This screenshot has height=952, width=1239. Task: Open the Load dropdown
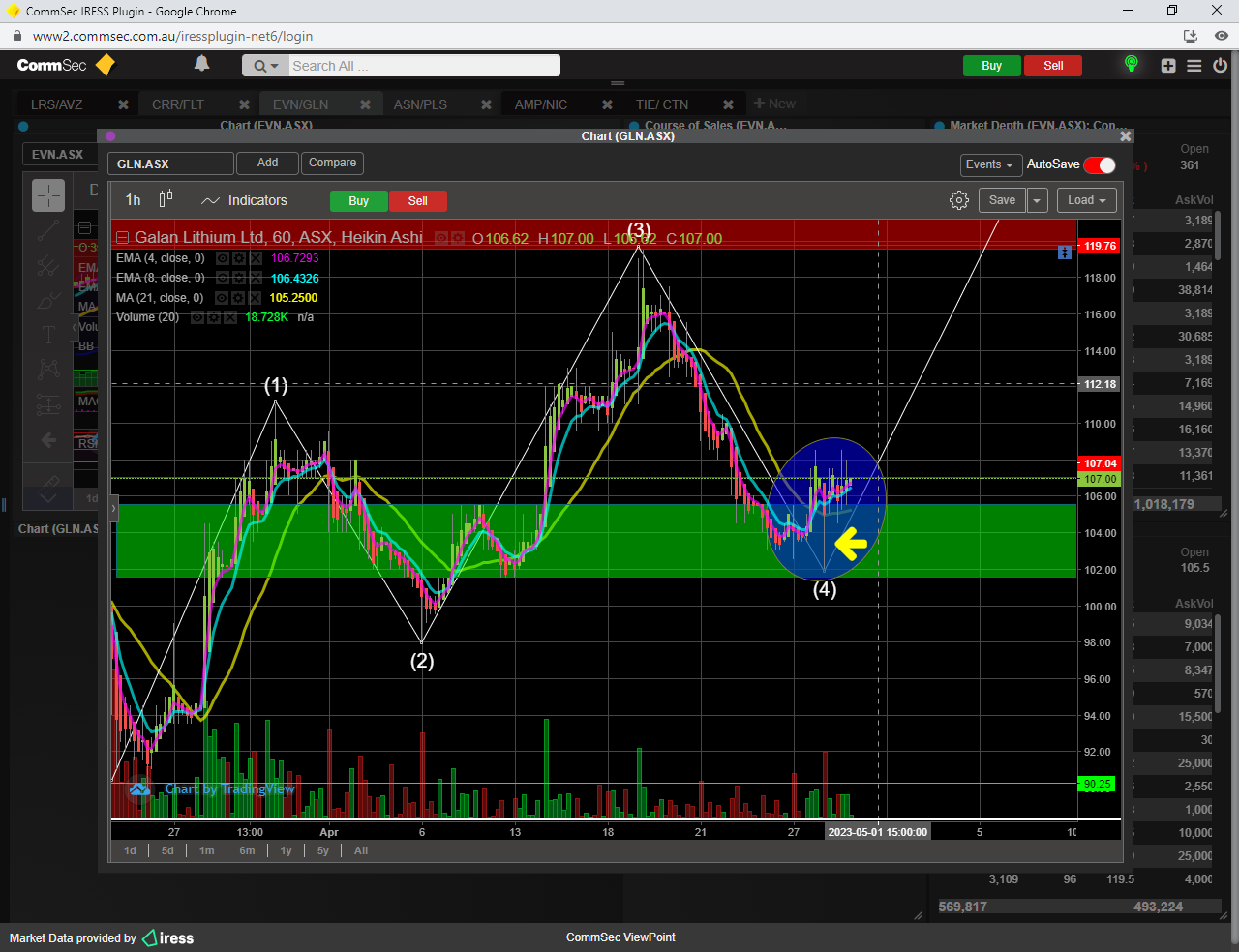(x=1087, y=200)
